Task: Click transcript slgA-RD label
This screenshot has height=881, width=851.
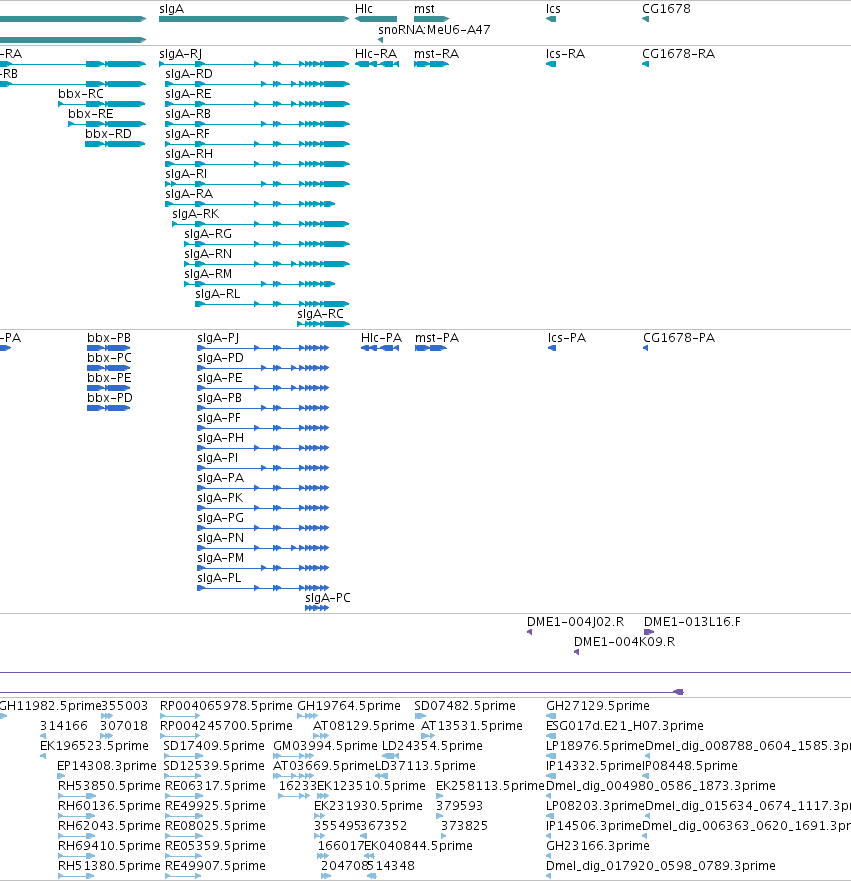Action: tap(189, 74)
